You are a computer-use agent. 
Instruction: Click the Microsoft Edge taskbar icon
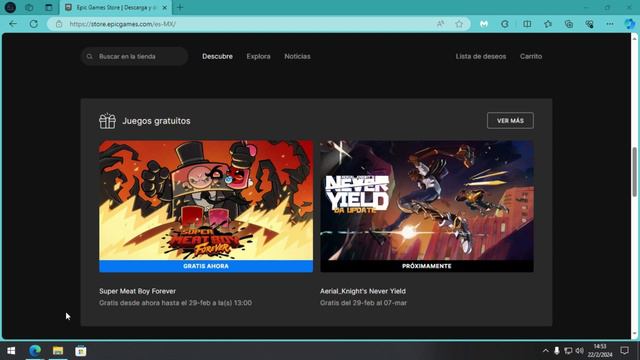coord(35,351)
